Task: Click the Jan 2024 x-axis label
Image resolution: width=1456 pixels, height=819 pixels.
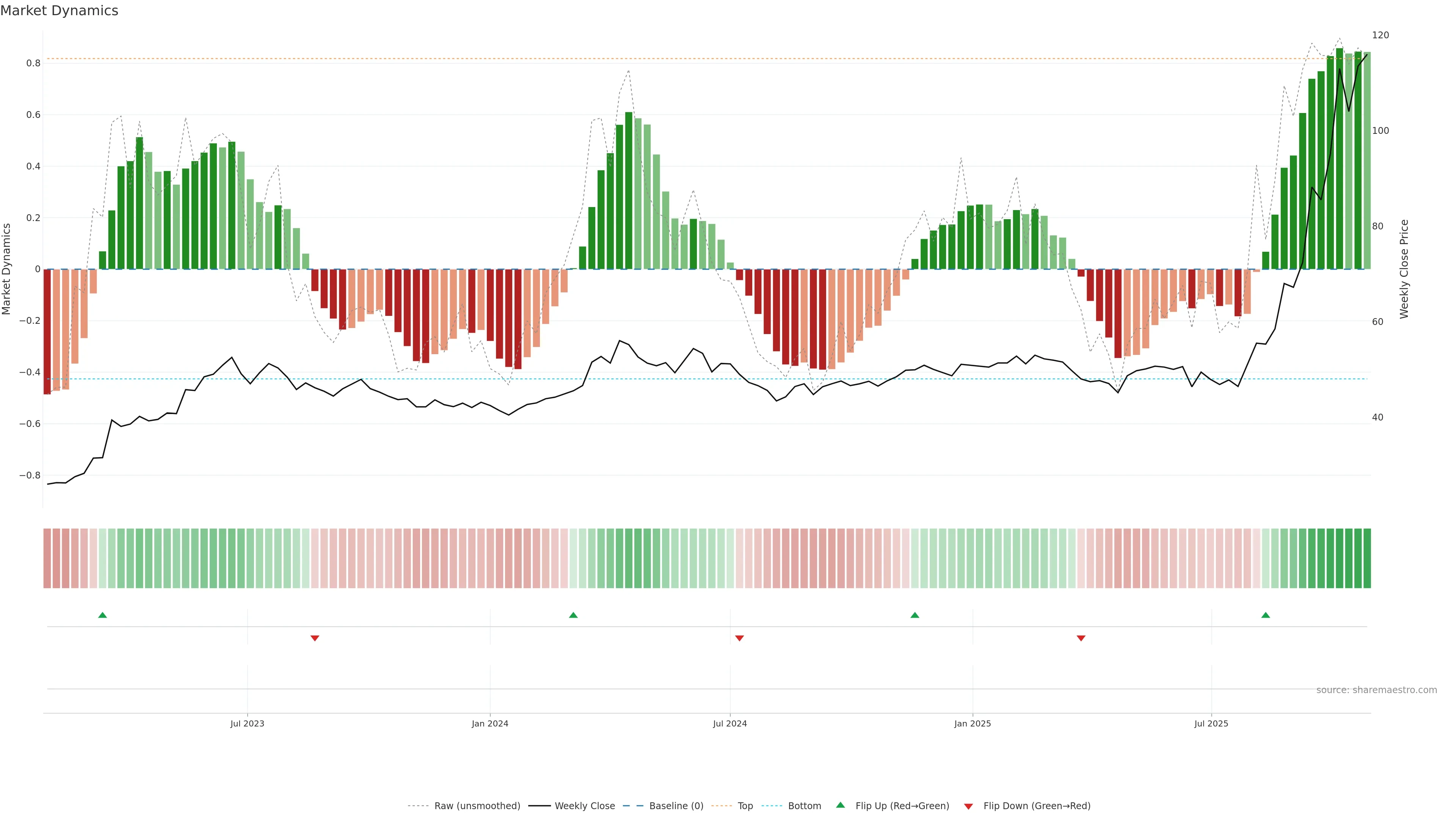Action: (x=490, y=723)
